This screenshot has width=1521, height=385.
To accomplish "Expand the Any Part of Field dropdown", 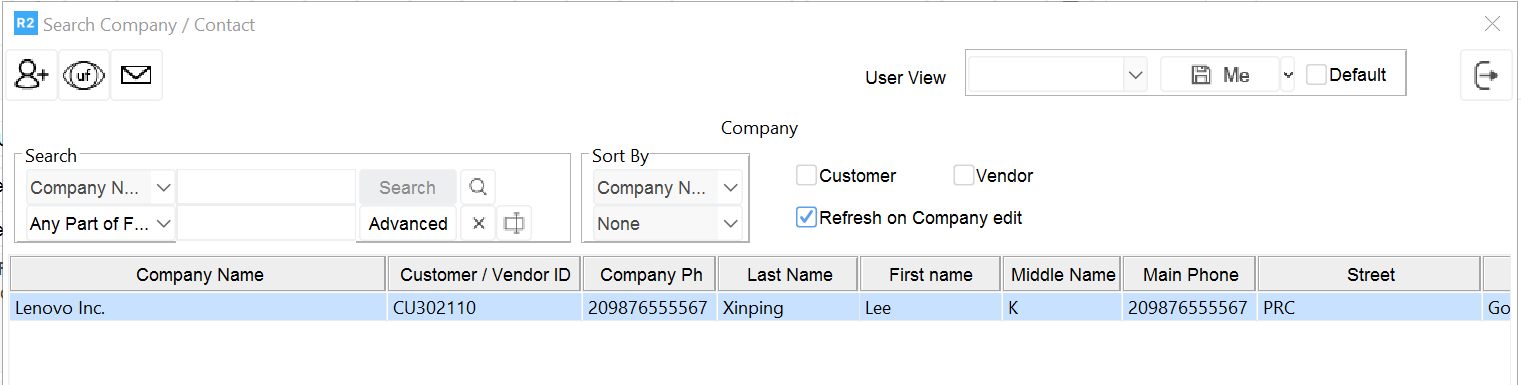I will pos(101,224).
